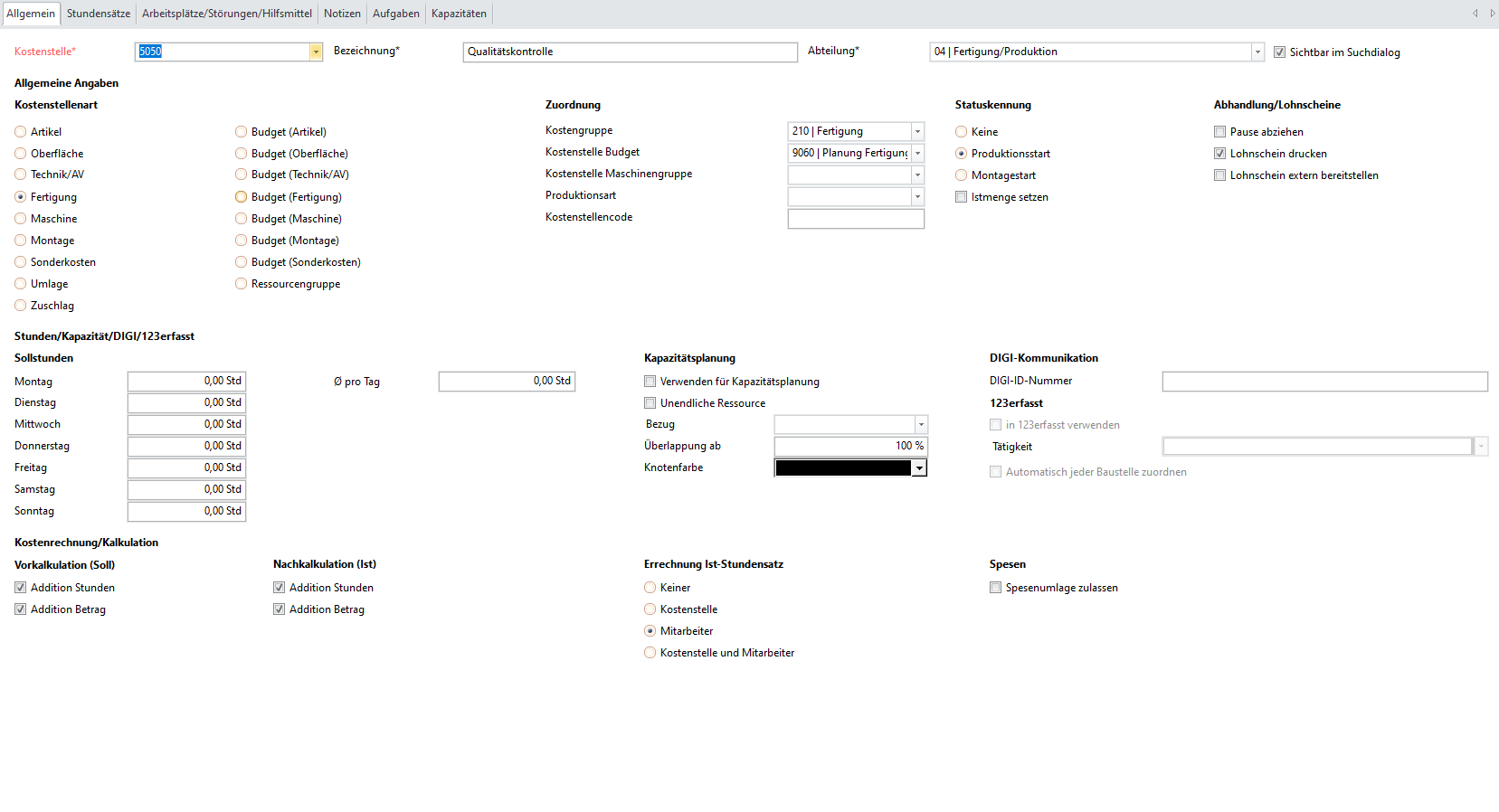Open the Kapazitäten tab
The height and width of the screenshot is (812, 1499).
459,14
